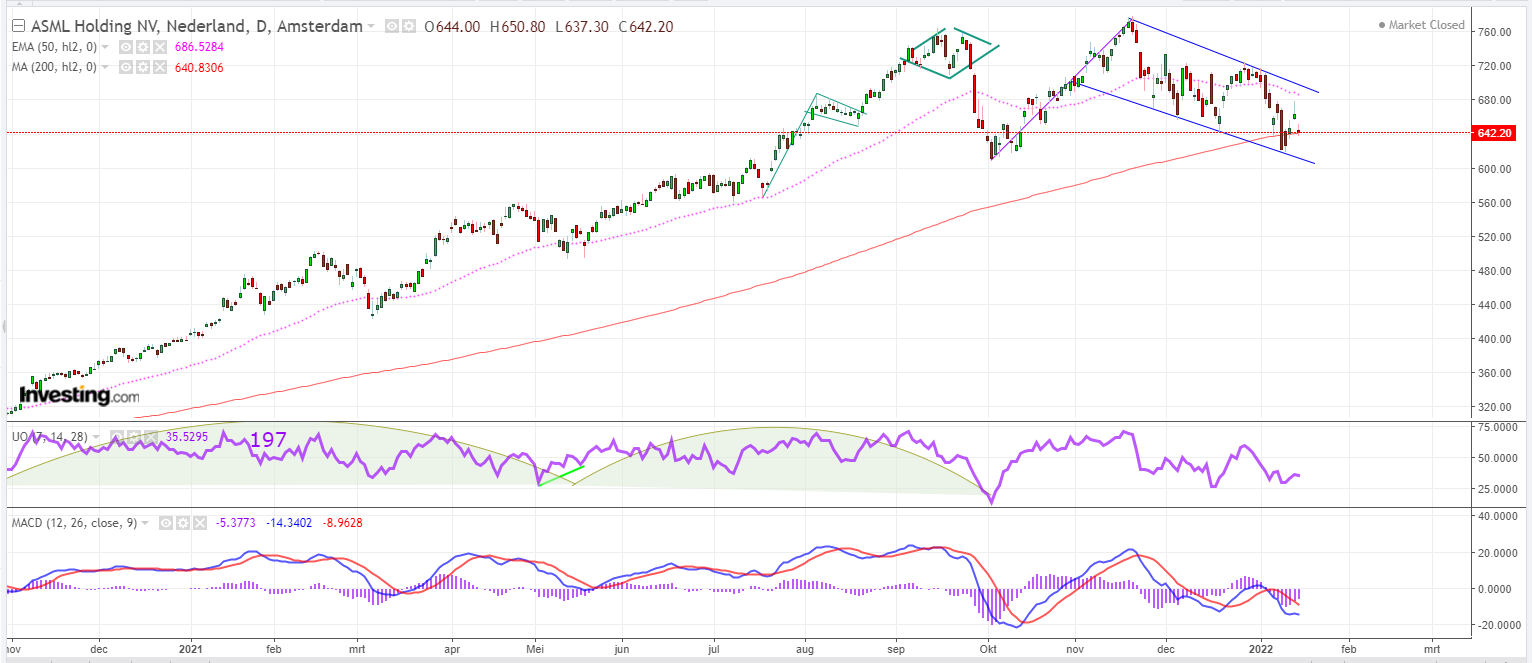The height and width of the screenshot is (663, 1533).
Task: Click the MA value 640.8306
Action: (197, 67)
